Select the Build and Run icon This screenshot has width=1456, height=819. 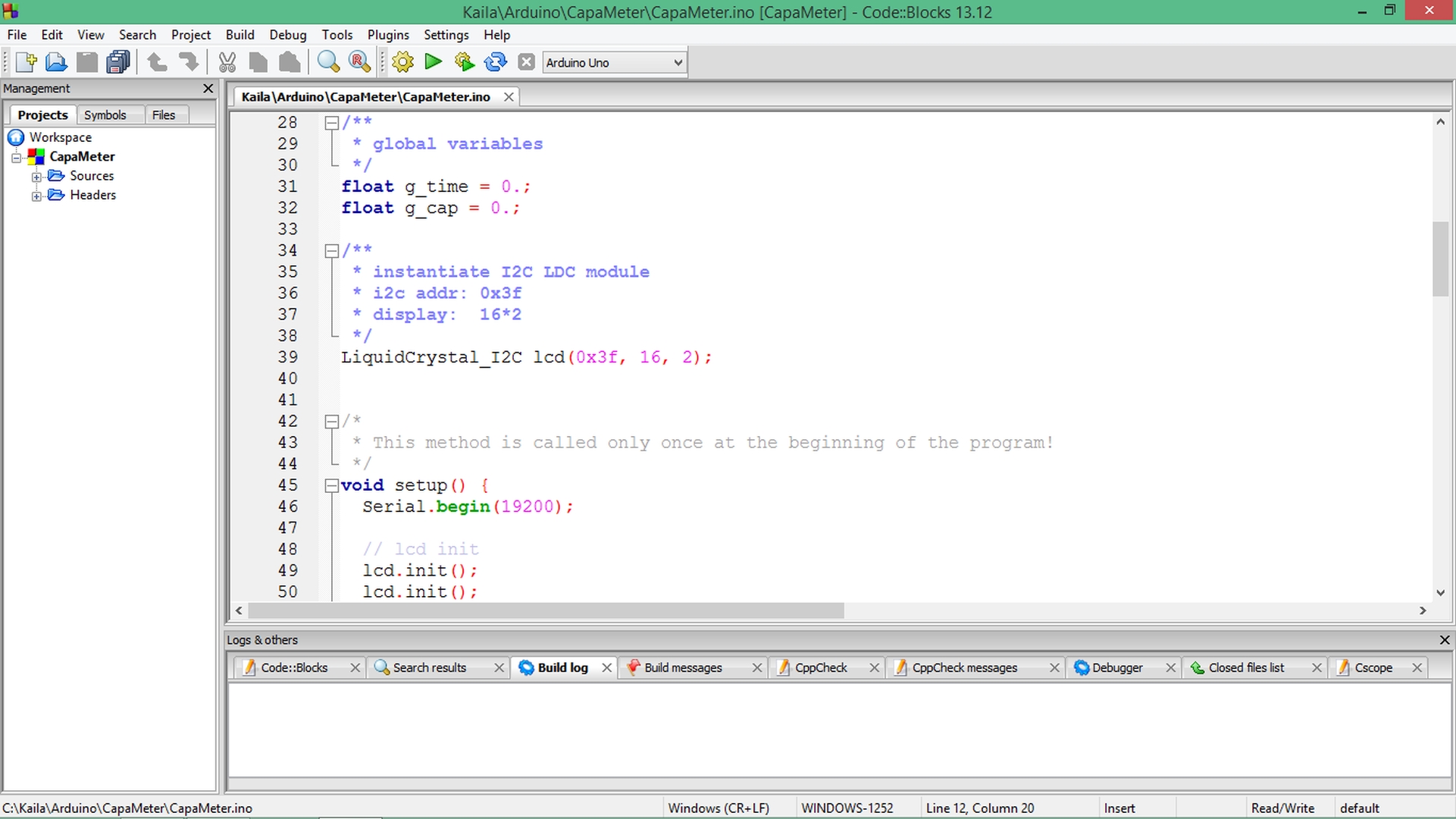[464, 62]
